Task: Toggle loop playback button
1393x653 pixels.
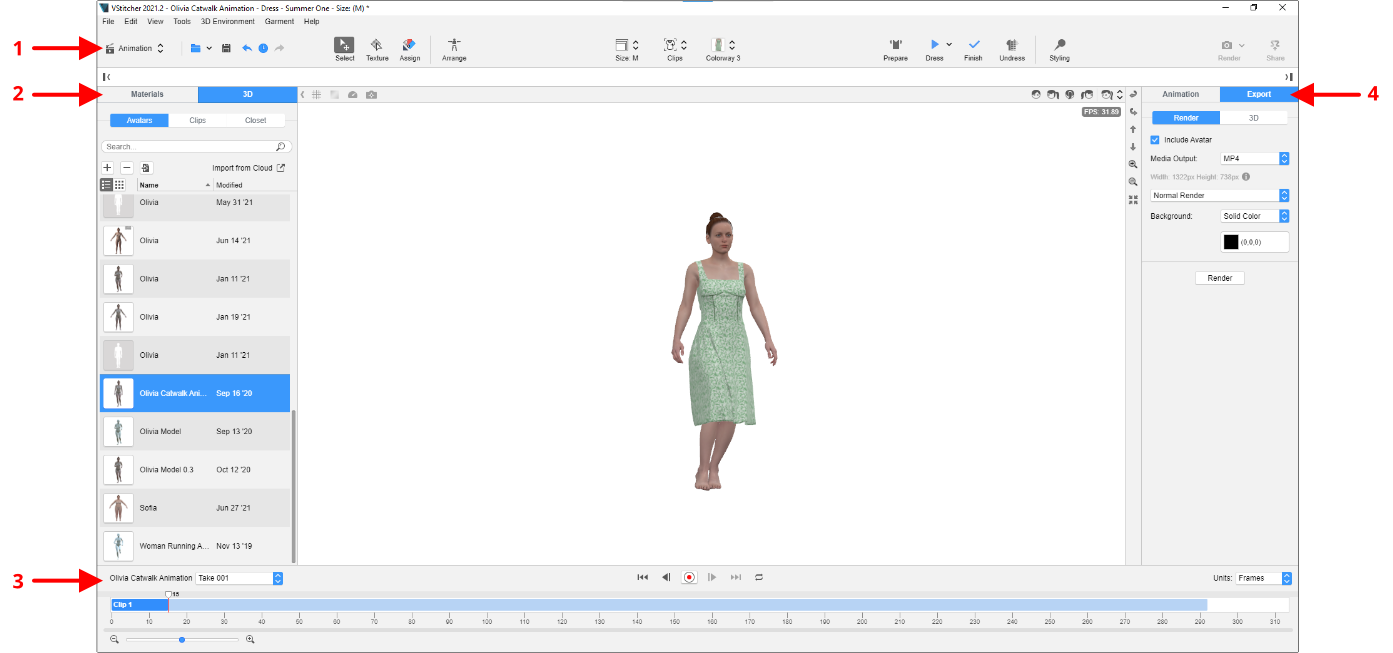Action: (x=759, y=577)
